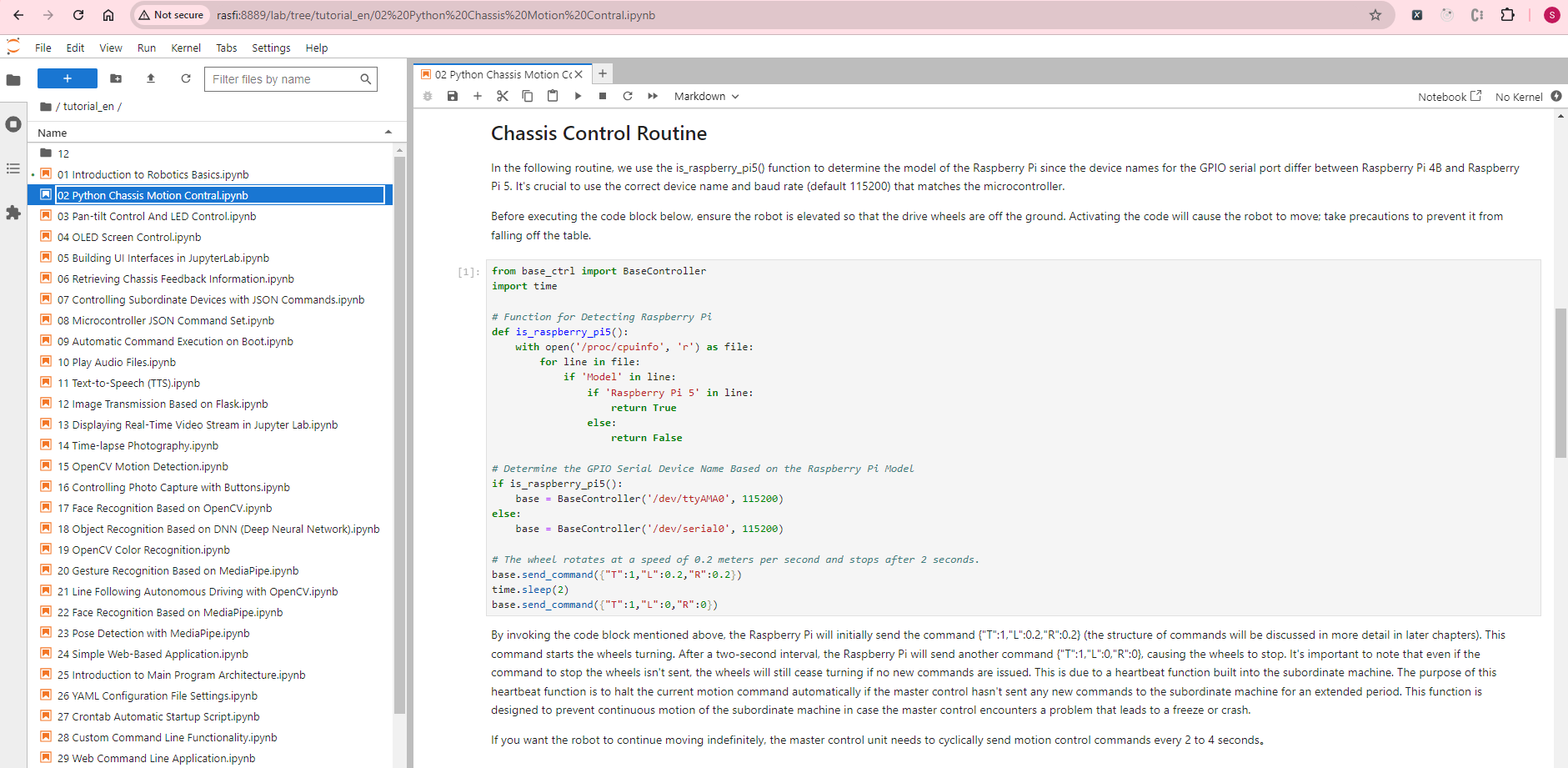Insert a cell below with the plus icon
The image size is (1568, 768).
pyautogui.click(x=478, y=96)
